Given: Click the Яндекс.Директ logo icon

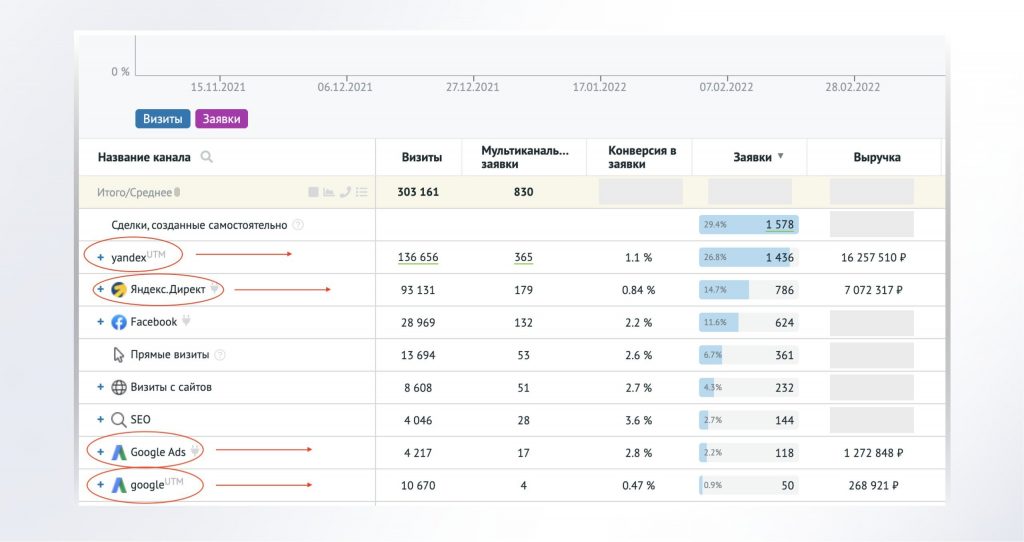Looking at the screenshot, I should click(119, 290).
